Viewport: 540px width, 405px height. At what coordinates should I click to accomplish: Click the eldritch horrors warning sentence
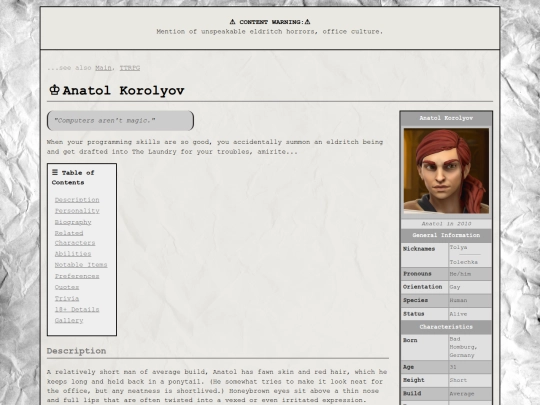tap(270, 32)
